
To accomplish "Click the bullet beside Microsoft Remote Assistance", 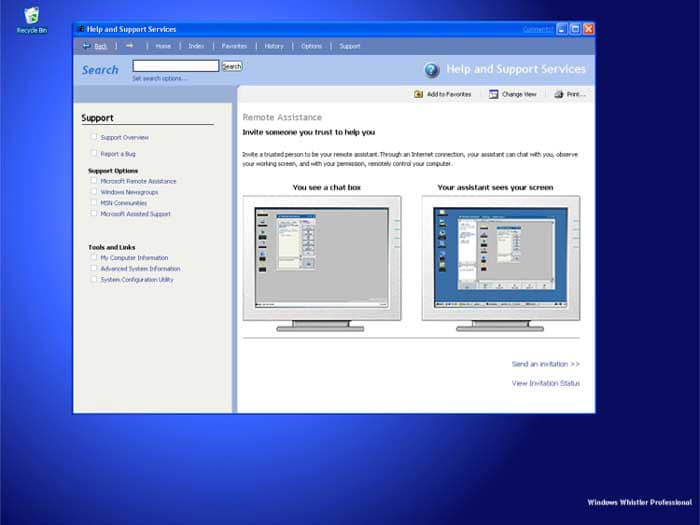I will (93, 181).
